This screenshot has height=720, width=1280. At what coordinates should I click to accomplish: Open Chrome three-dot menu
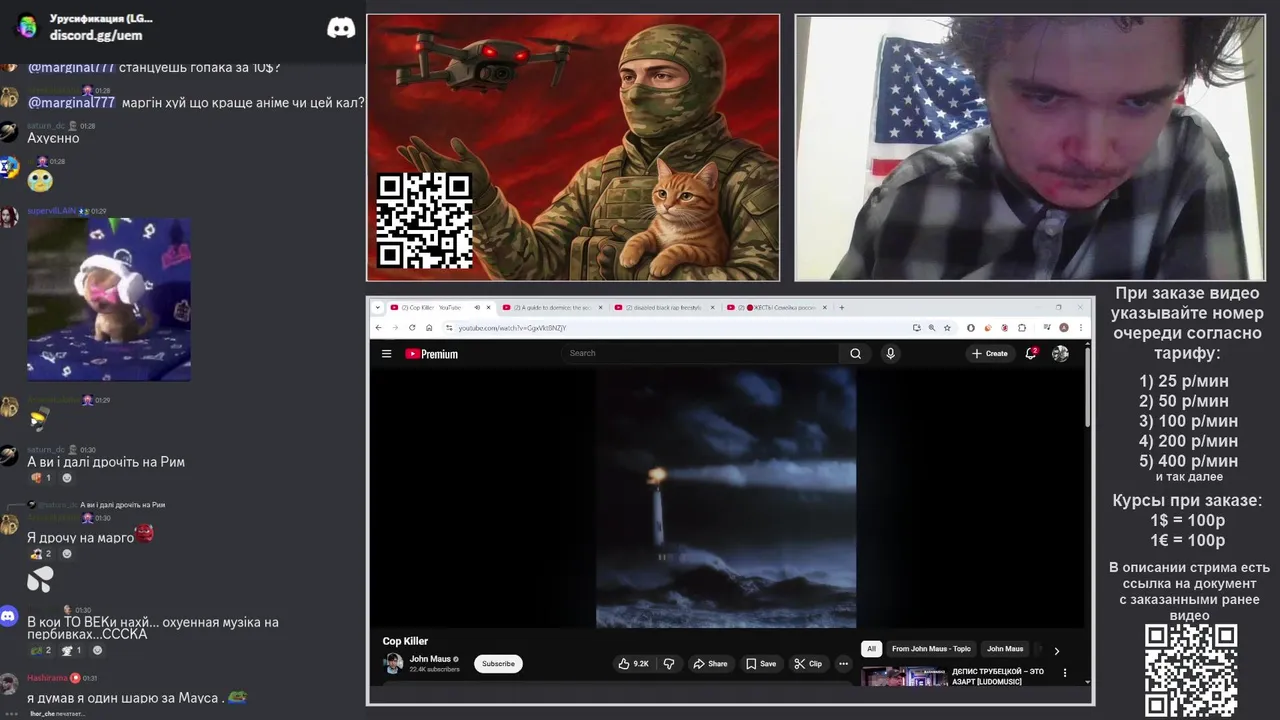pos(1079,328)
